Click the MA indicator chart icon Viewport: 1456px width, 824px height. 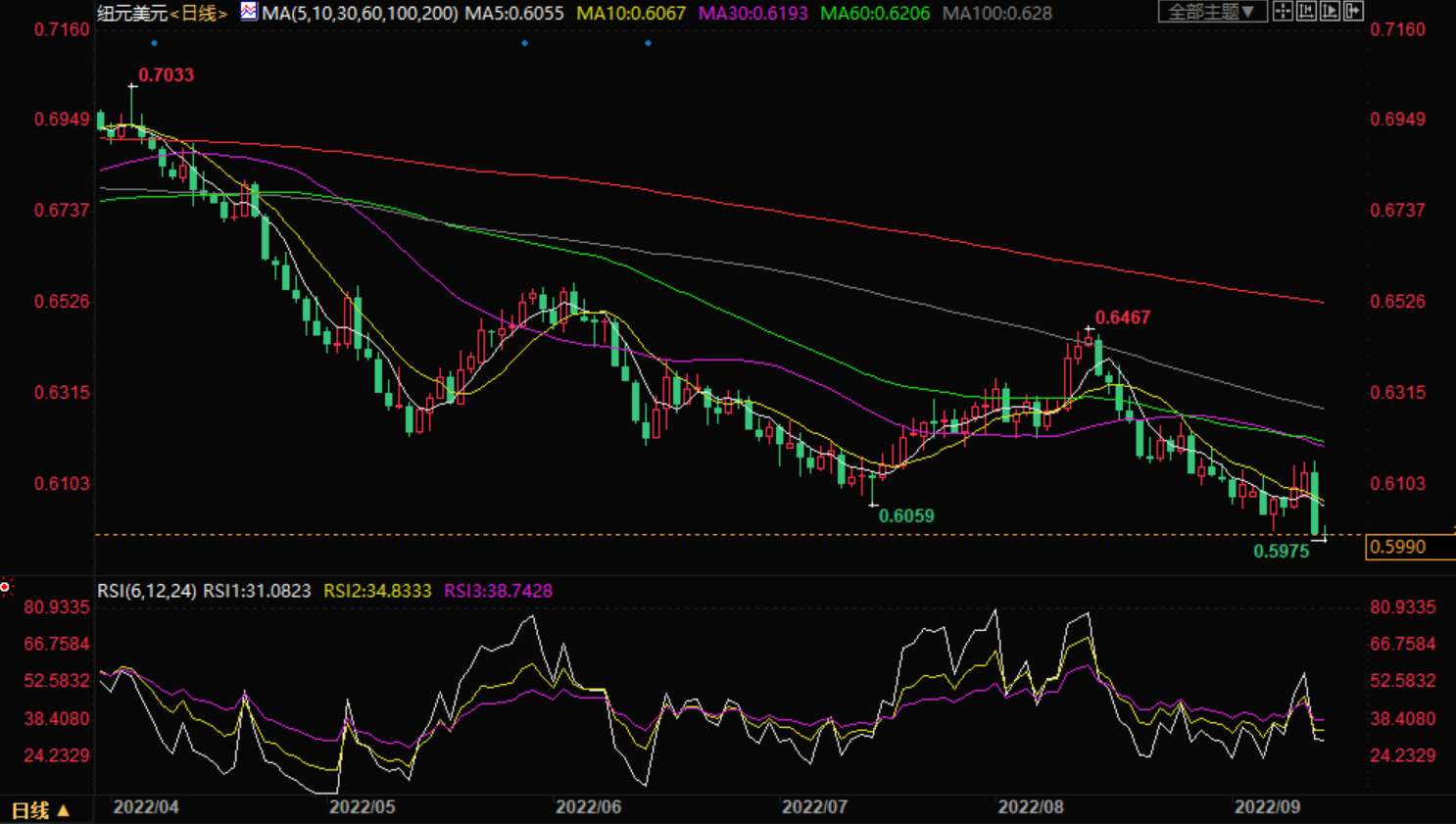(249, 12)
